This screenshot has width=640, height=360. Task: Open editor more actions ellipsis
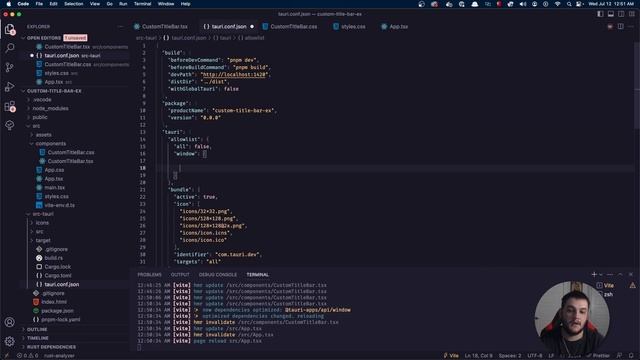[x=631, y=27]
